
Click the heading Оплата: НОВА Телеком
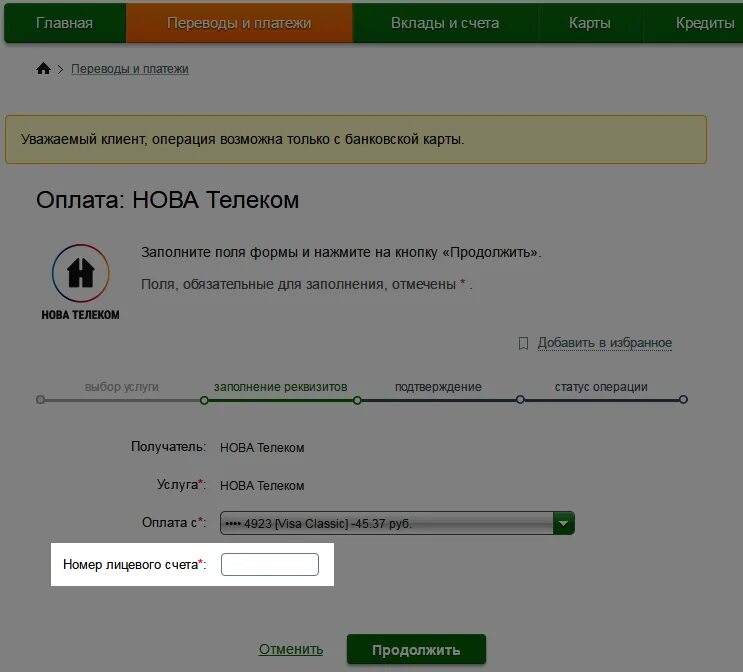tap(168, 200)
